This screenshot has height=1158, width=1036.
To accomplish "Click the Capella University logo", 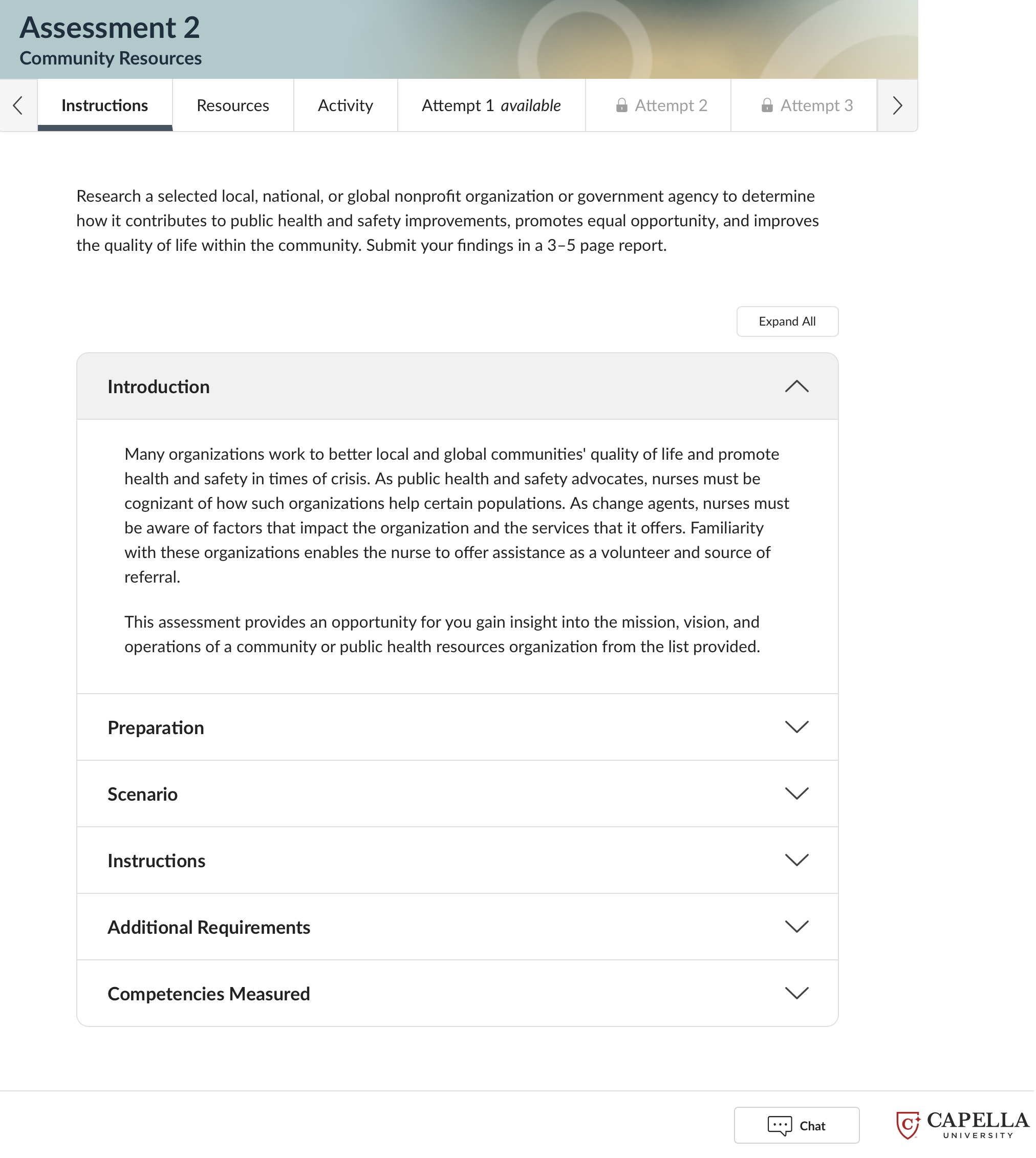I will coord(963,1125).
